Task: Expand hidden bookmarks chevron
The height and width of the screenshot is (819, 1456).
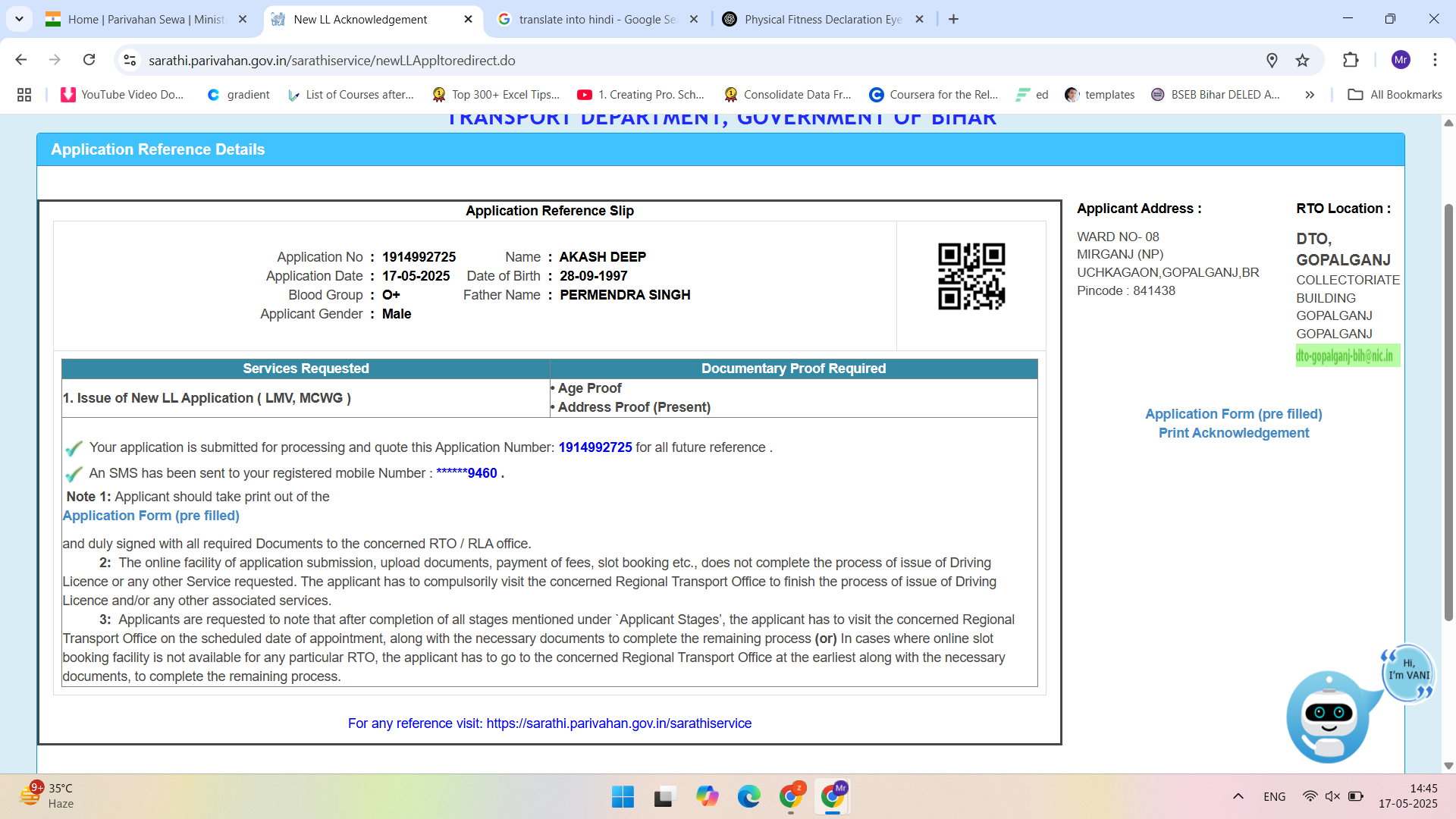Action: pyautogui.click(x=1310, y=95)
